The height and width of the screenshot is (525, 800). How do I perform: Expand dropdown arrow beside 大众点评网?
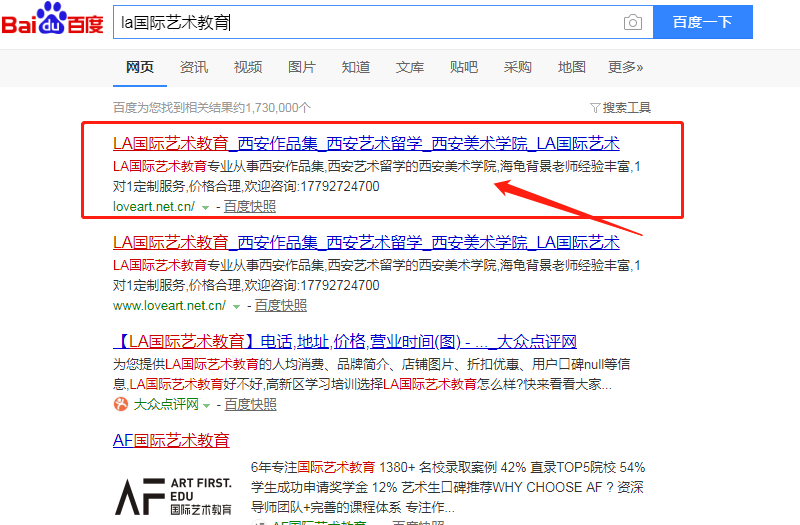click(x=207, y=405)
